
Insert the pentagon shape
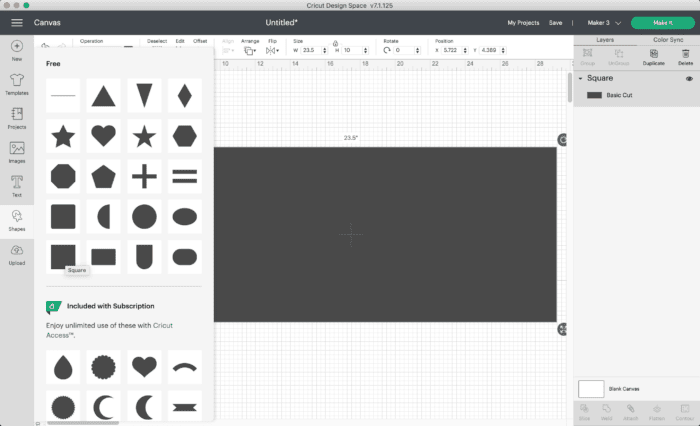(x=104, y=177)
